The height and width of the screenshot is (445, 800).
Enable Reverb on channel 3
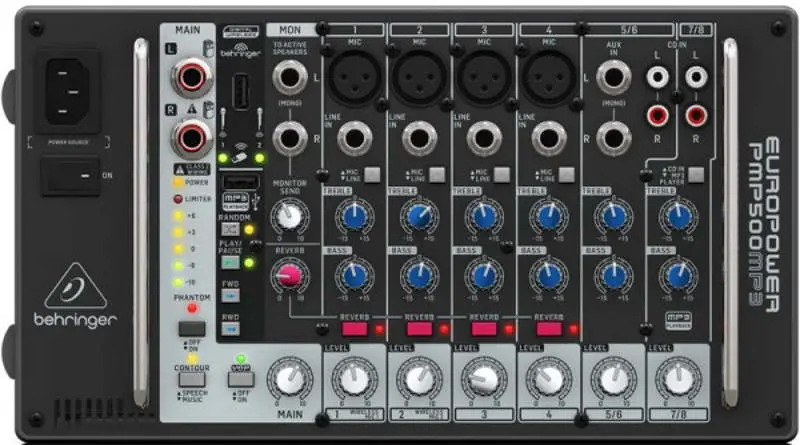point(484,329)
